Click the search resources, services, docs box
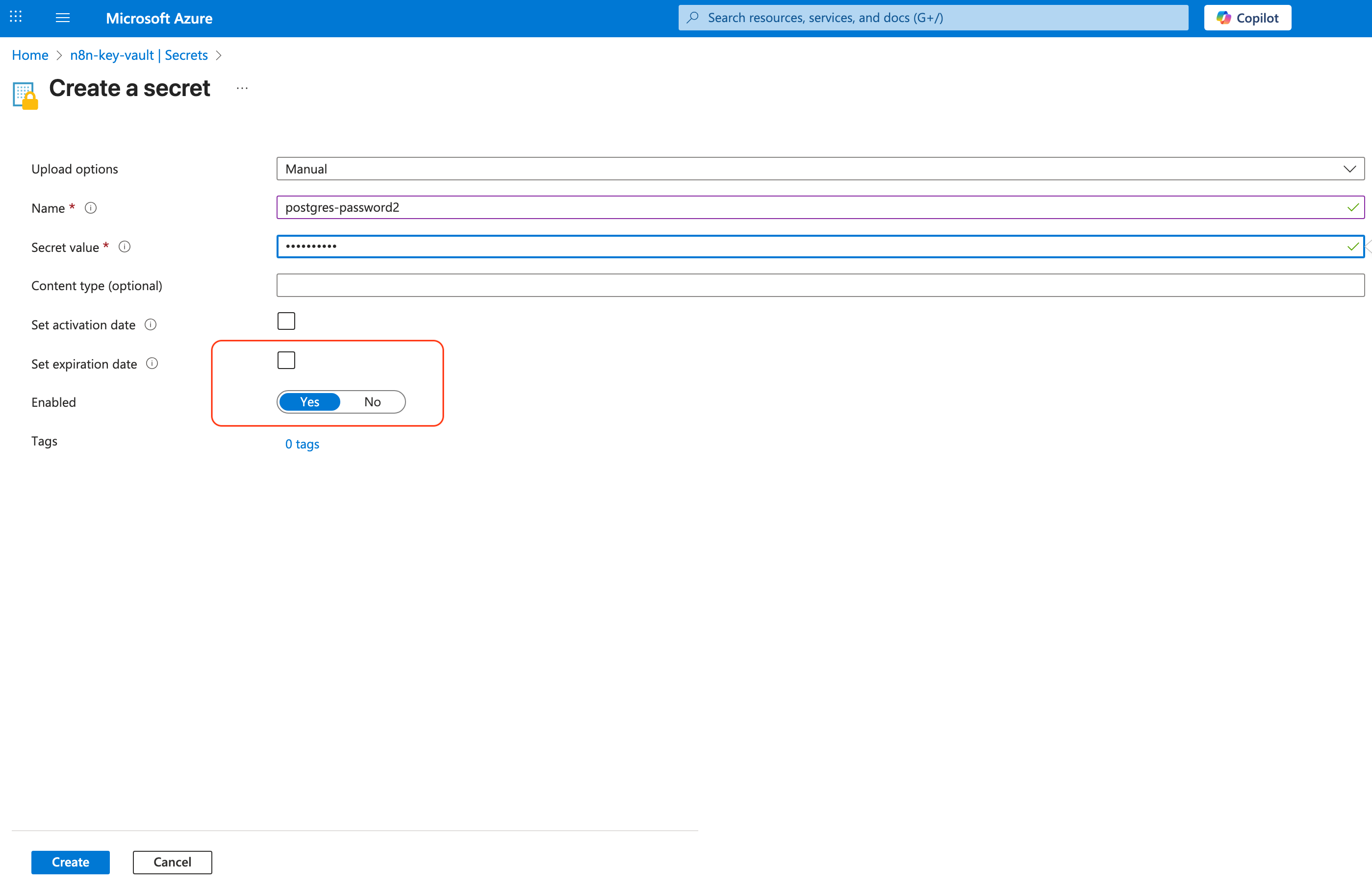Image resolution: width=1372 pixels, height=890 pixels. click(934, 18)
